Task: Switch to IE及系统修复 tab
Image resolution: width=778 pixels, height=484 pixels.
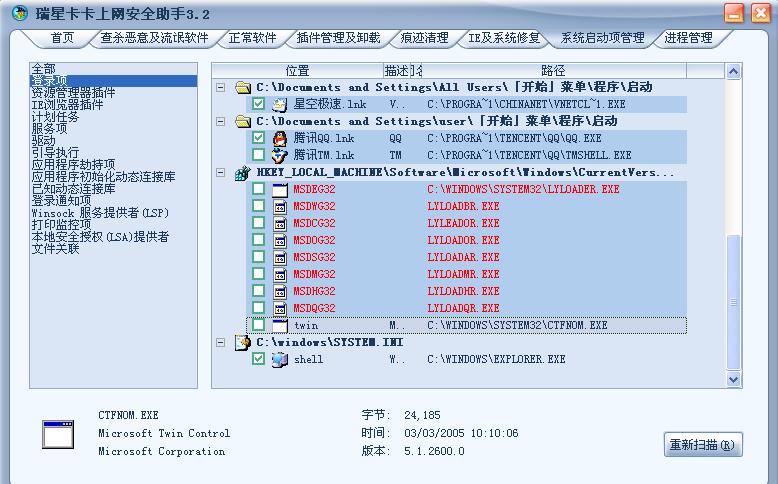Action: [x=504, y=38]
